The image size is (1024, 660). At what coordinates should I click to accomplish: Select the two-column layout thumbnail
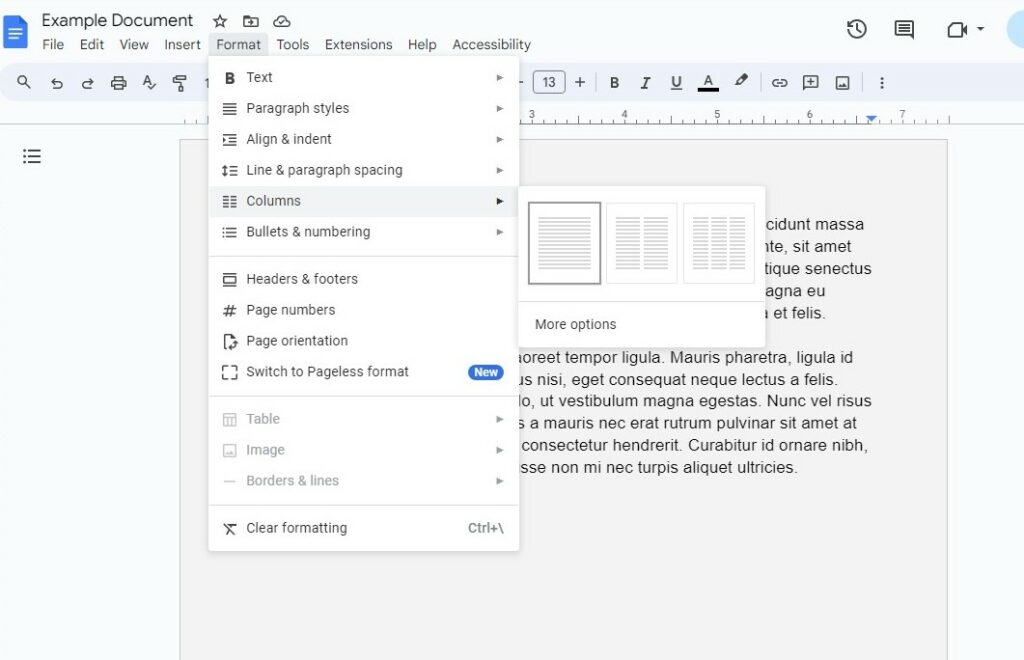641,243
